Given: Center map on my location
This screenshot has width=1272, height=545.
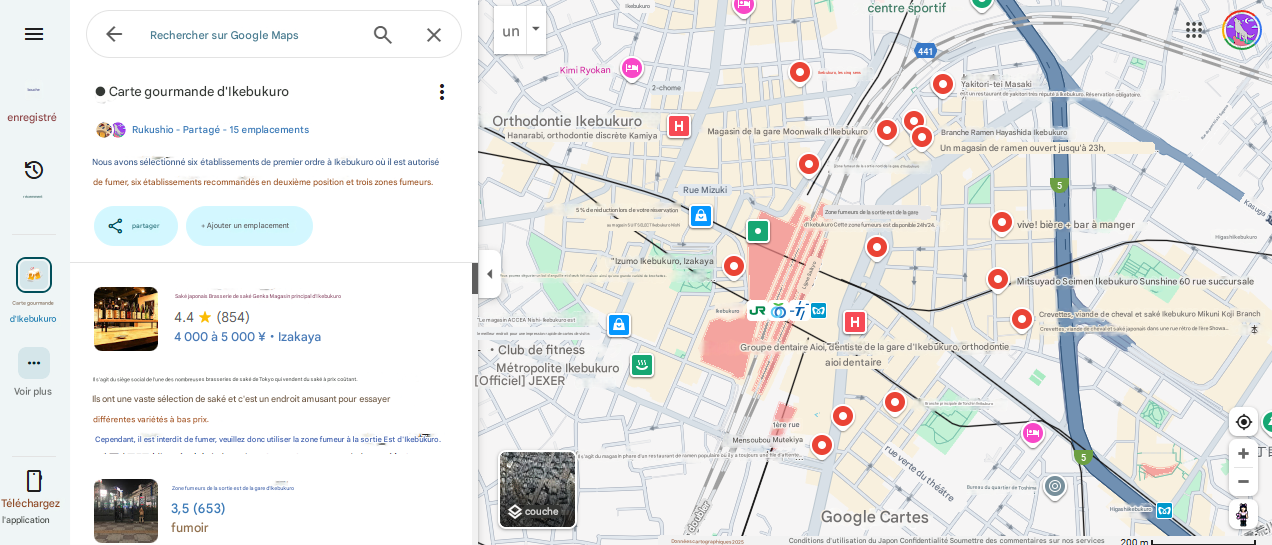Looking at the screenshot, I should point(1243,422).
